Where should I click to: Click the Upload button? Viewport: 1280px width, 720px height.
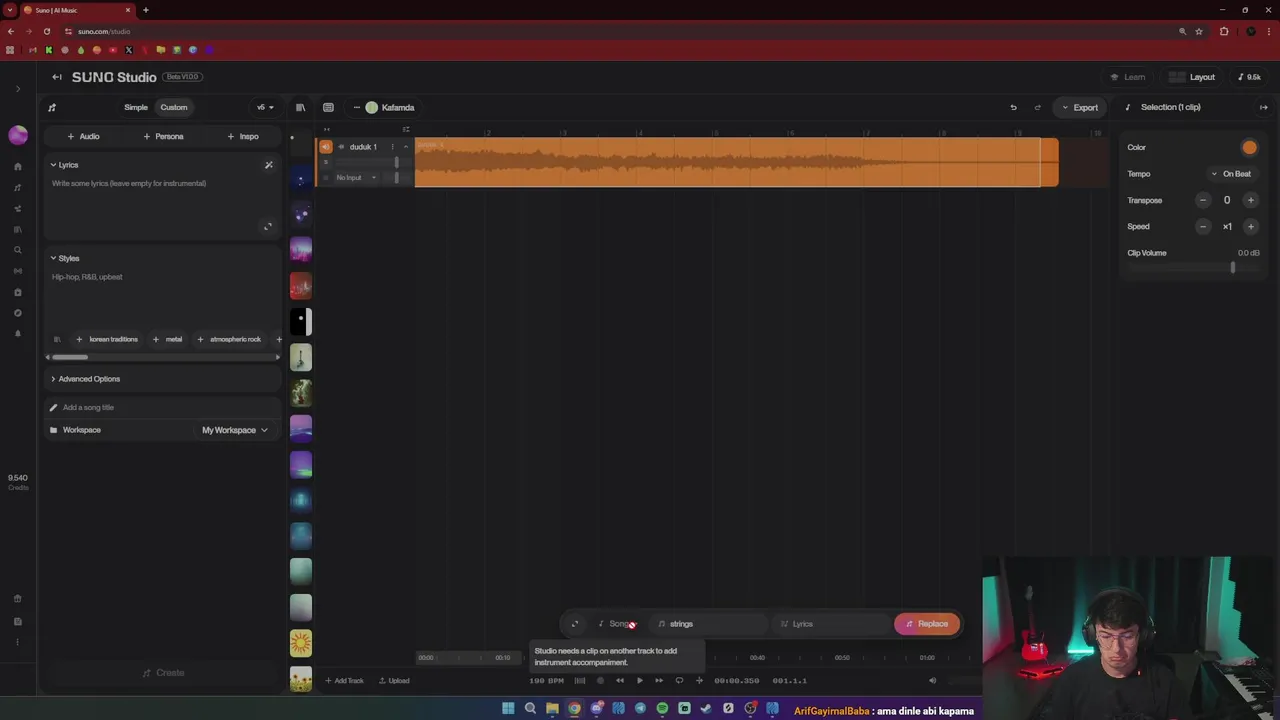(394, 681)
